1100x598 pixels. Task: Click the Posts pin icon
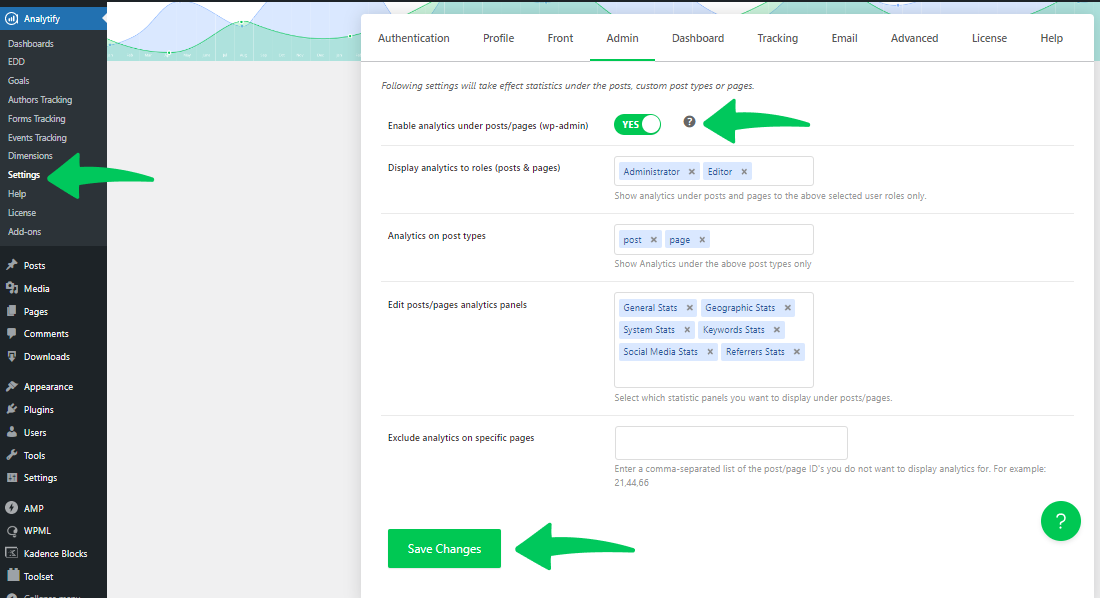point(11,265)
